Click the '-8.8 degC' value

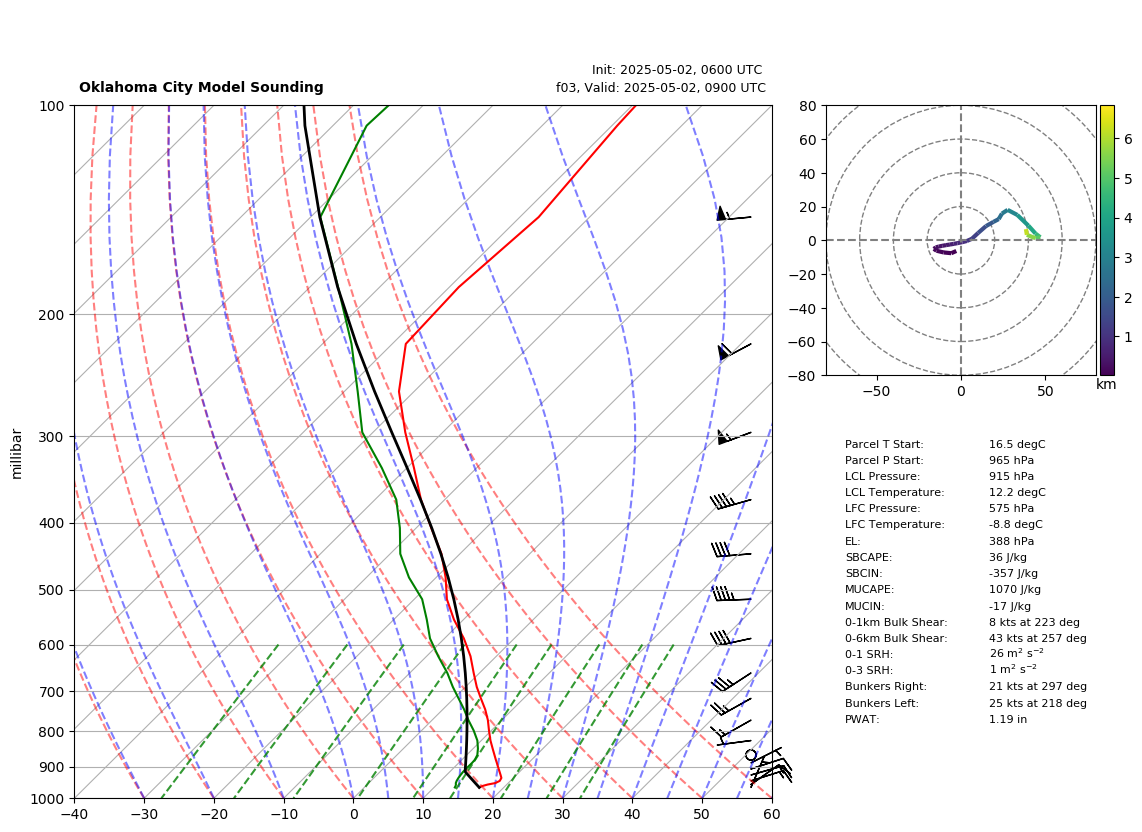tap(1015, 525)
